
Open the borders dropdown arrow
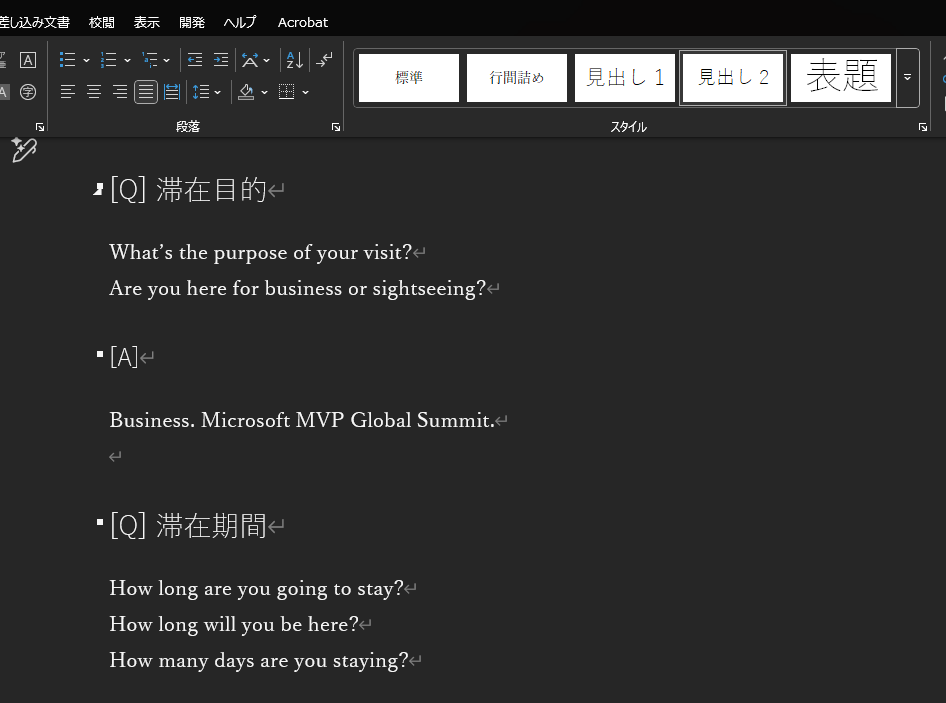point(305,92)
